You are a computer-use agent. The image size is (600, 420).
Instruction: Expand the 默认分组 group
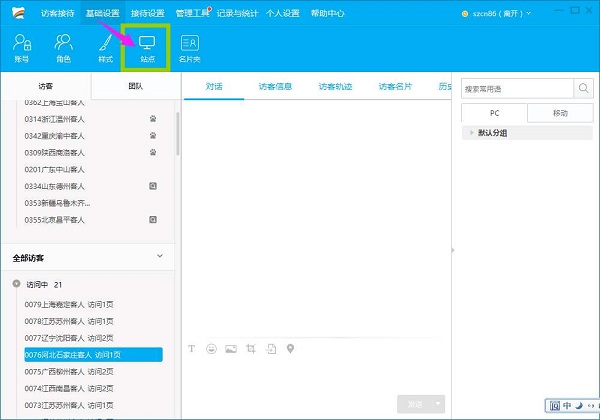point(471,133)
